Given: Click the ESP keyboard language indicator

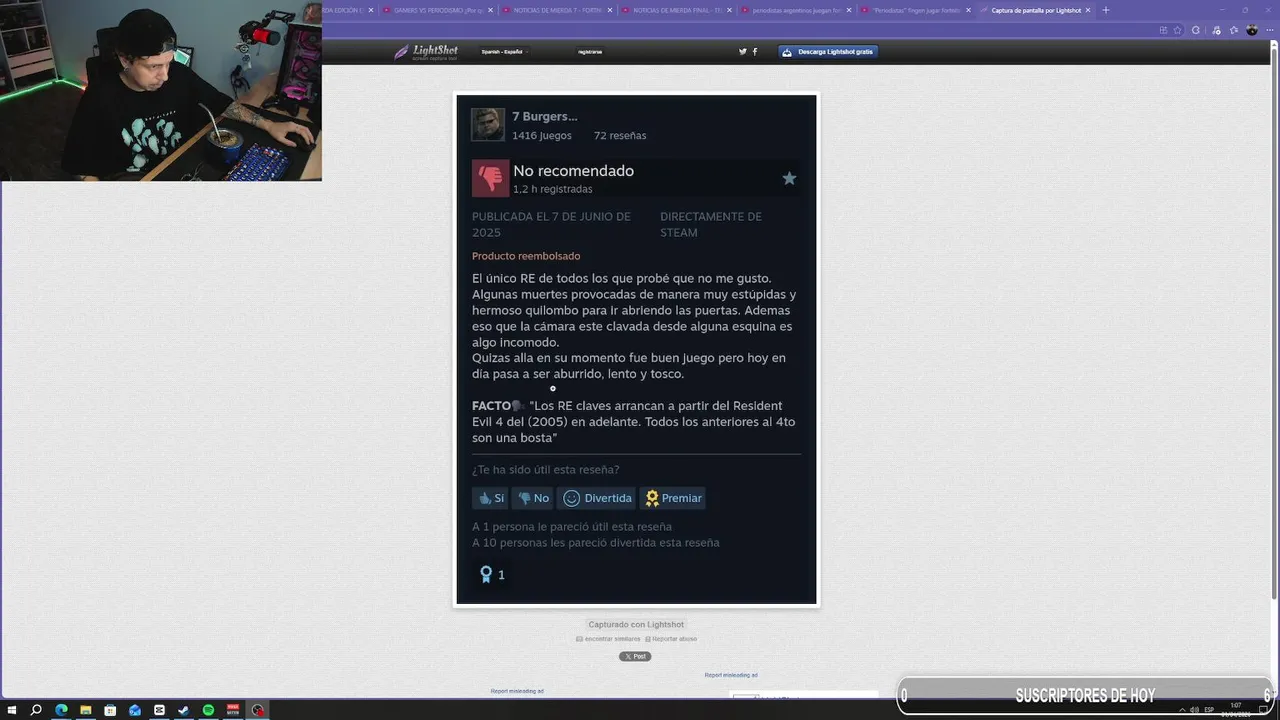Looking at the screenshot, I should pos(1209,710).
